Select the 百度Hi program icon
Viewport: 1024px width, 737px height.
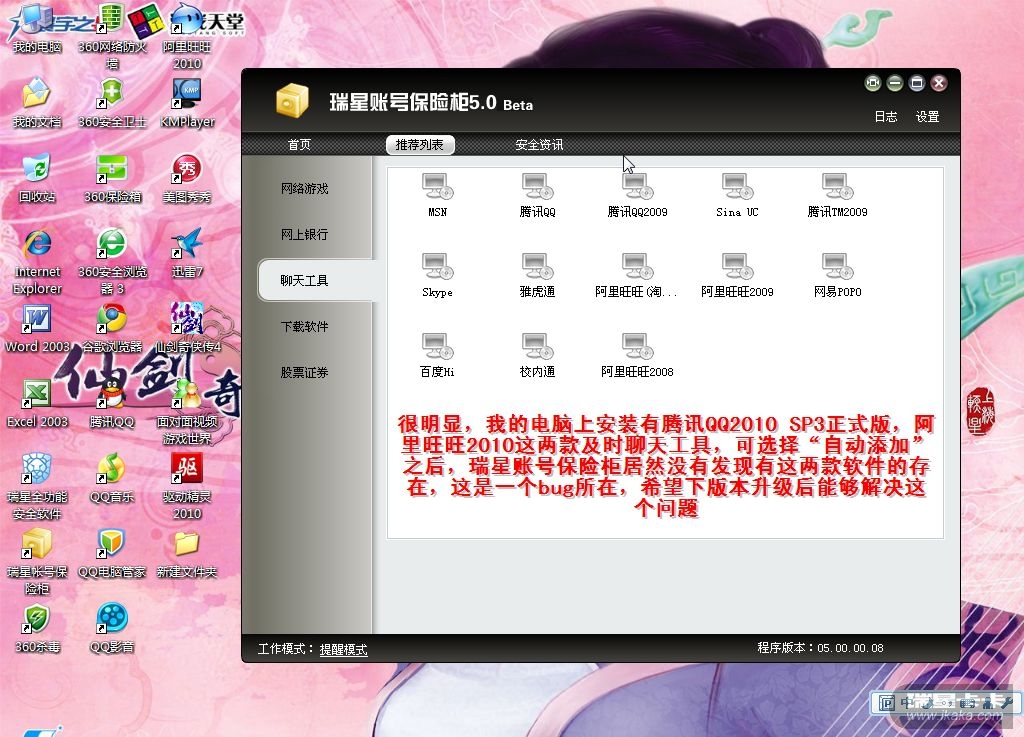point(437,346)
